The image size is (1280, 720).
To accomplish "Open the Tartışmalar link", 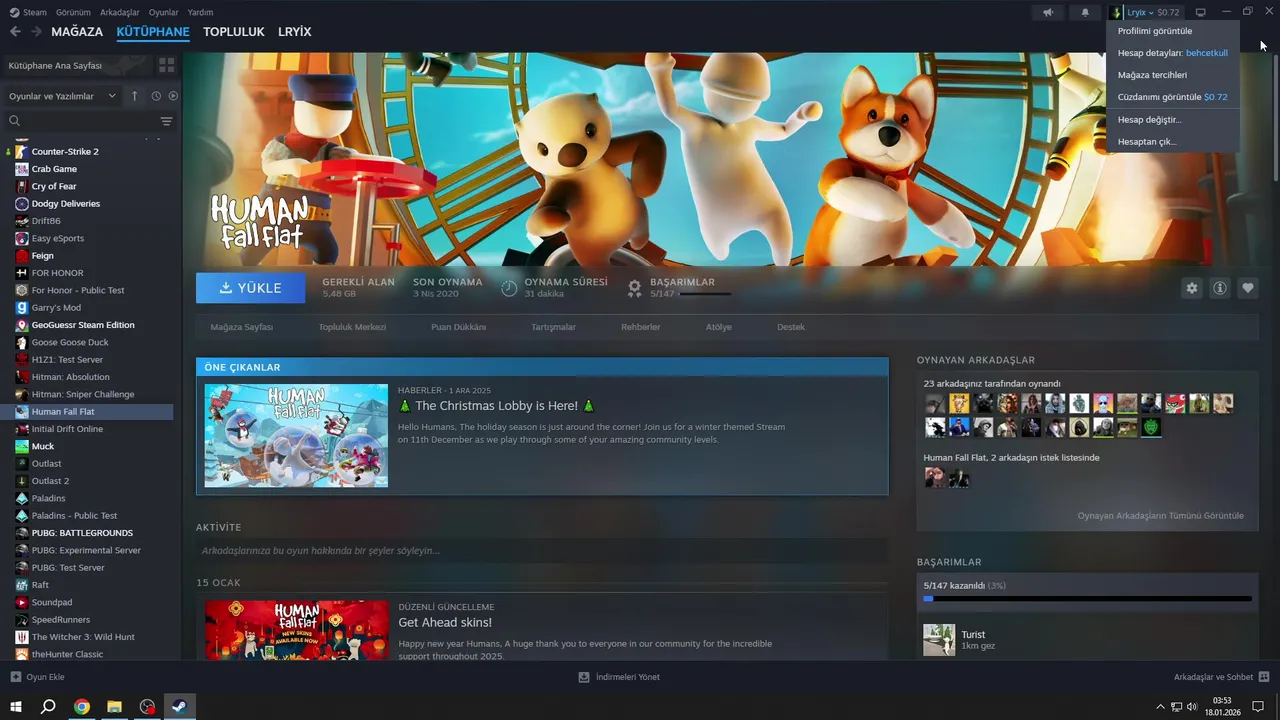I will tap(553, 327).
